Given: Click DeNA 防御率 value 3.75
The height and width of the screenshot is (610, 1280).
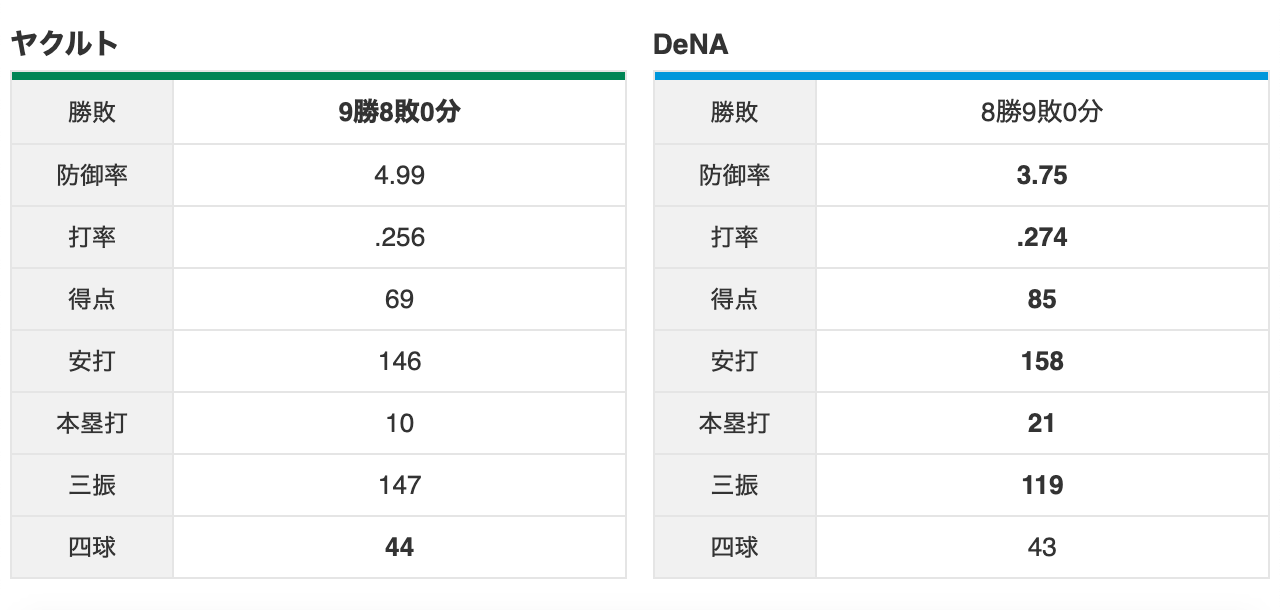Looking at the screenshot, I should tap(1042, 175).
